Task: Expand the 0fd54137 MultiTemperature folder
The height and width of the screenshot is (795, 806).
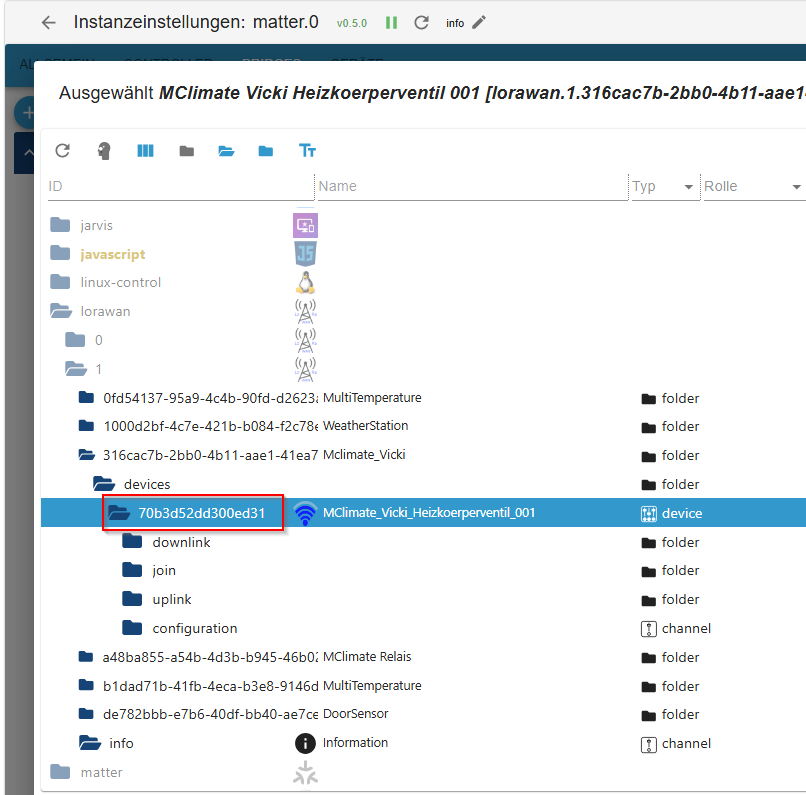Action: click(86, 398)
